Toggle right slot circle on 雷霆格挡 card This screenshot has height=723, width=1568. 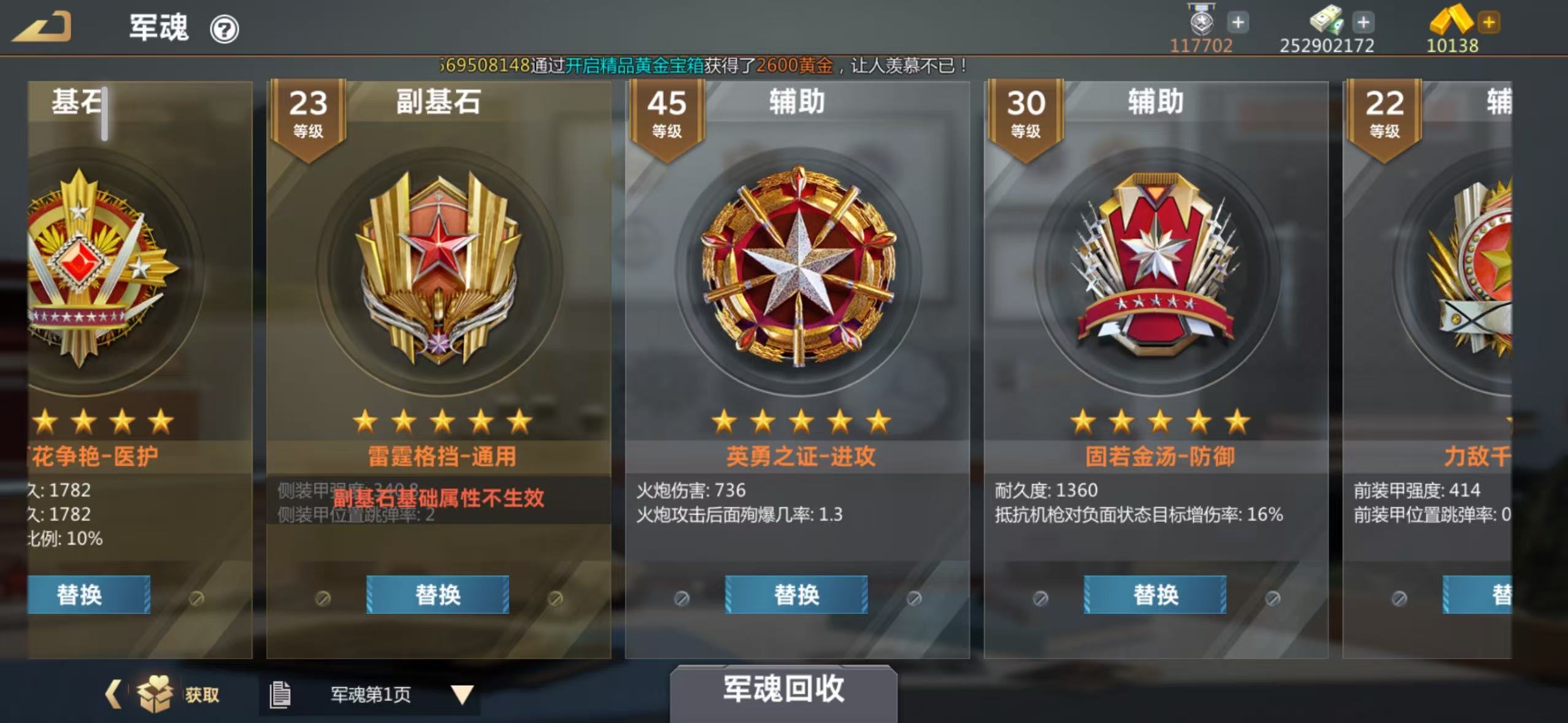click(x=555, y=599)
